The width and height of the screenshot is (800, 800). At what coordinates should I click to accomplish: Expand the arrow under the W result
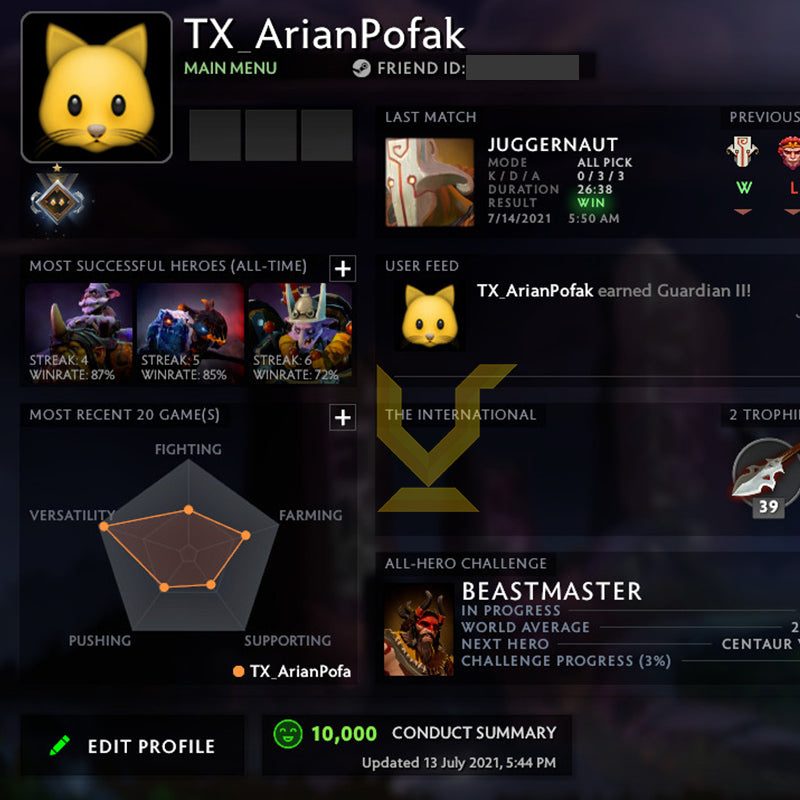743,211
